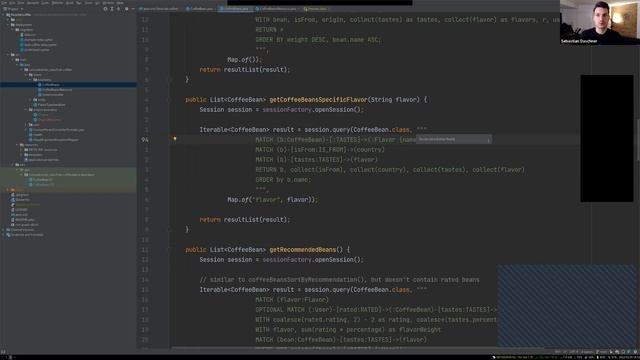Select application.properties in the project tree
The image size is (640, 360).
(42, 160)
